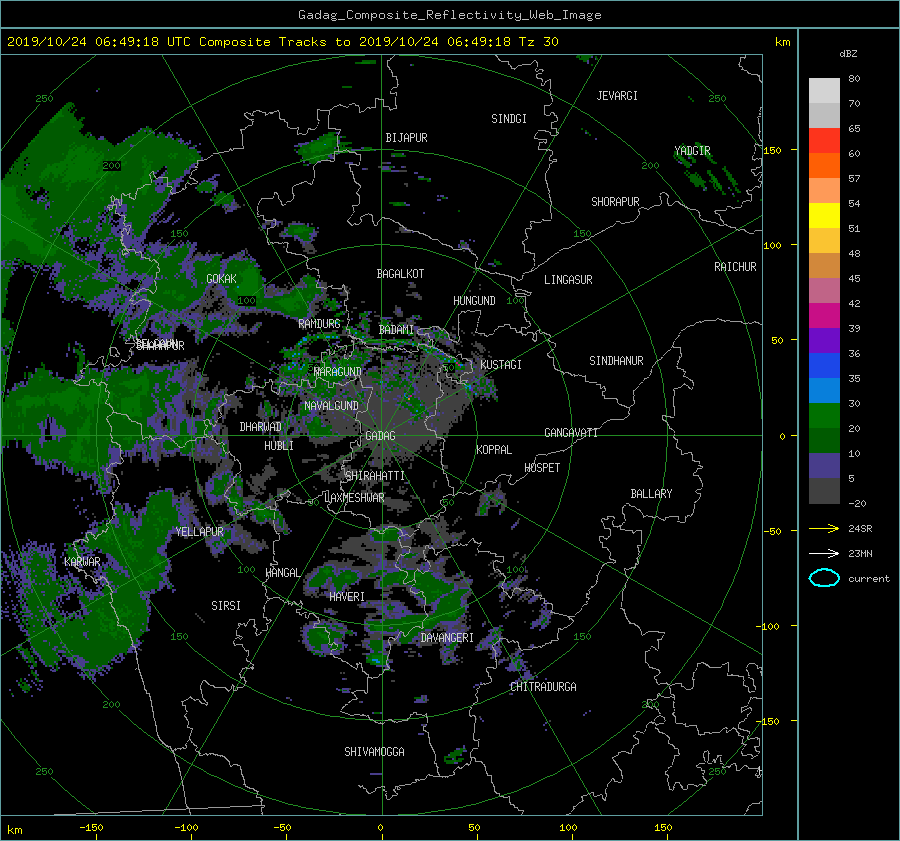Click the 'HAVERI' city label
This screenshot has height=841, width=900.
click(x=347, y=598)
